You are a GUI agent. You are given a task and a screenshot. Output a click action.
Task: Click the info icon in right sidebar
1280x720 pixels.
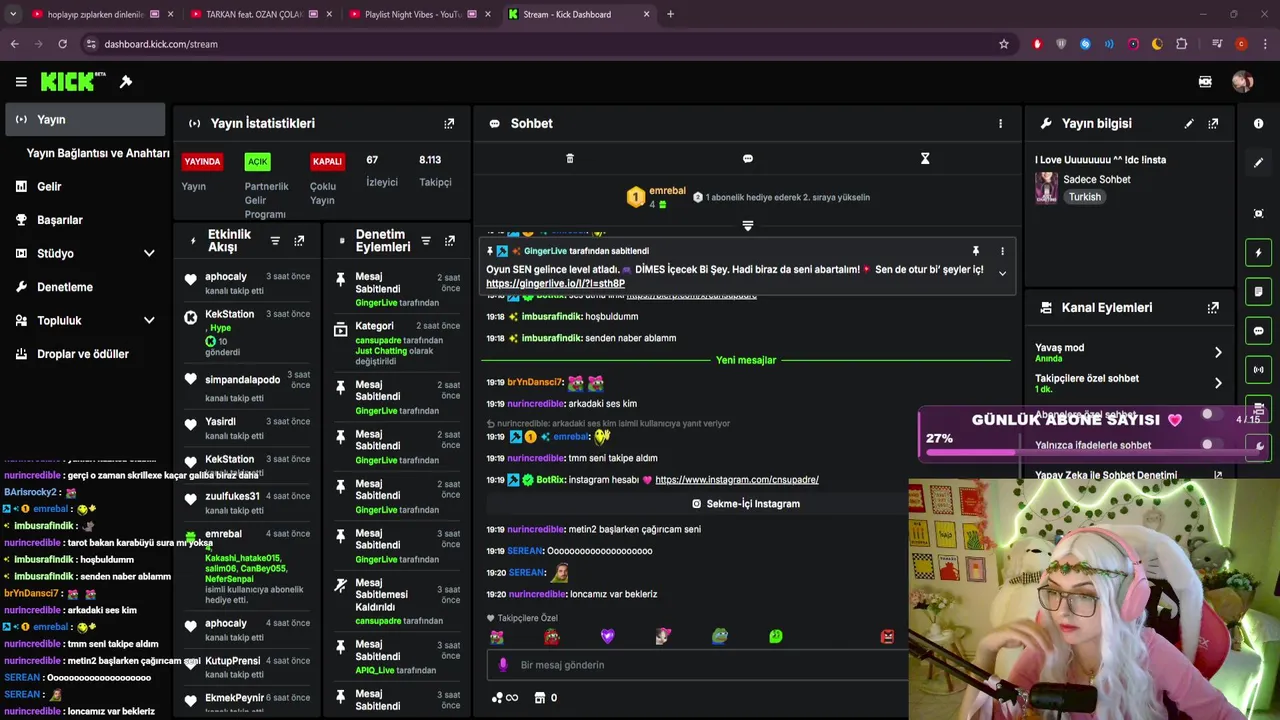(x=1258, y=123)
